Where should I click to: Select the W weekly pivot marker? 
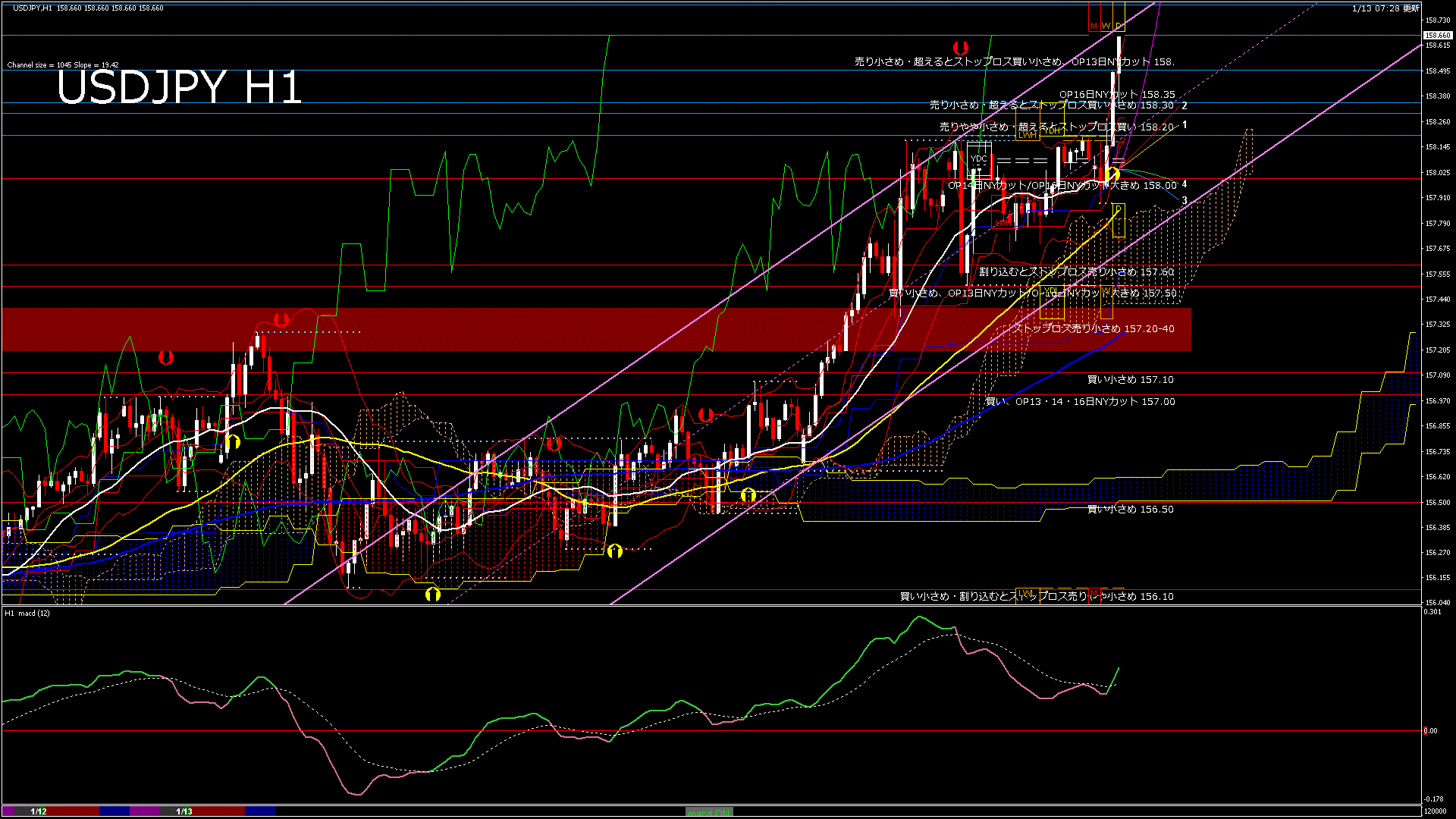[1106, 27]
